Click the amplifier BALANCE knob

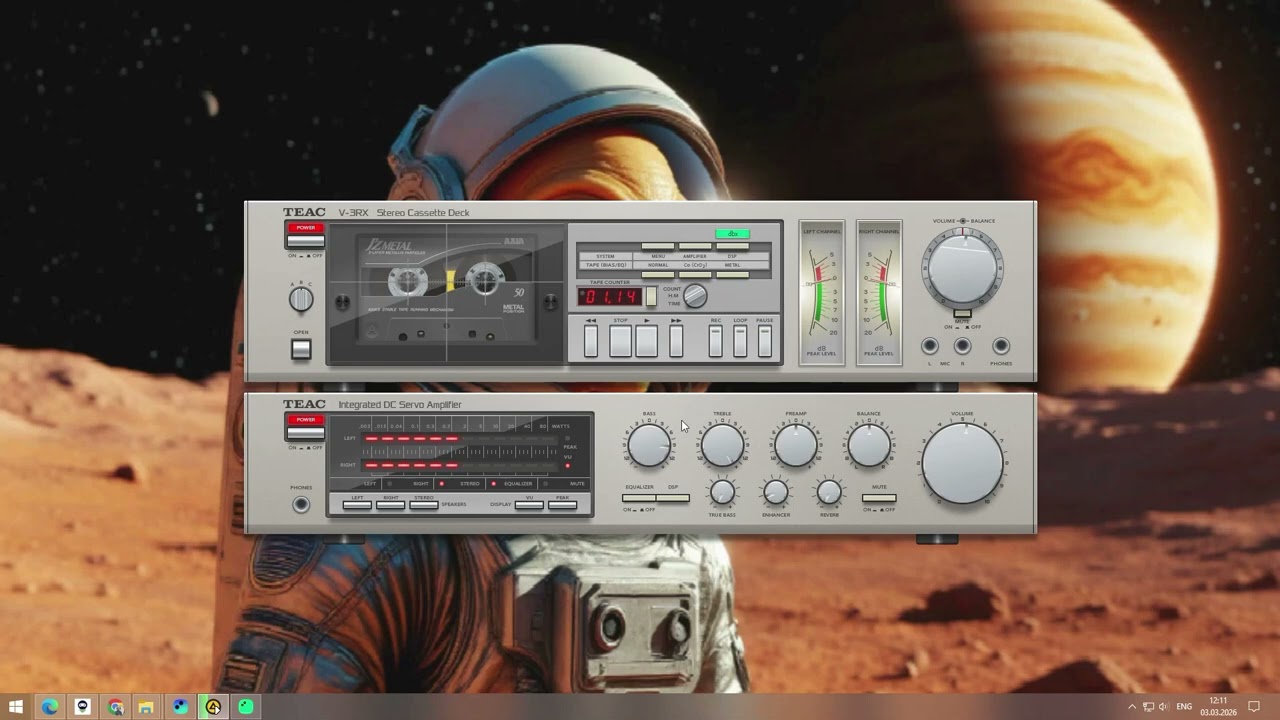coord(869,444)
